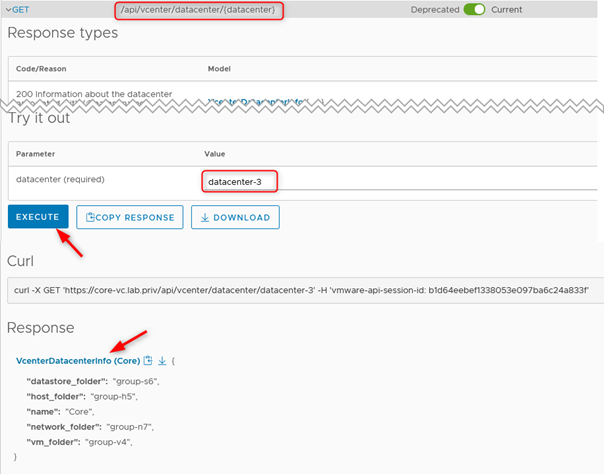Click the "Response types" heading
604x474 pixels.
(x=63, y=33)
